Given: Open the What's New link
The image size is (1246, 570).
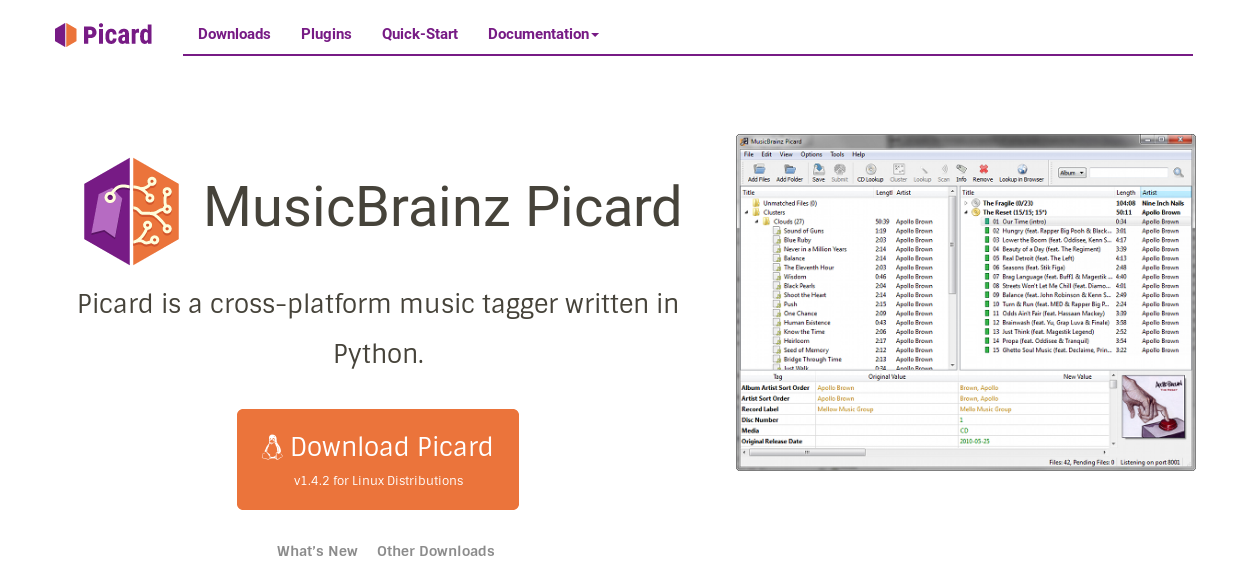Looking at the screenshot, I should click(x=317, y=551).
